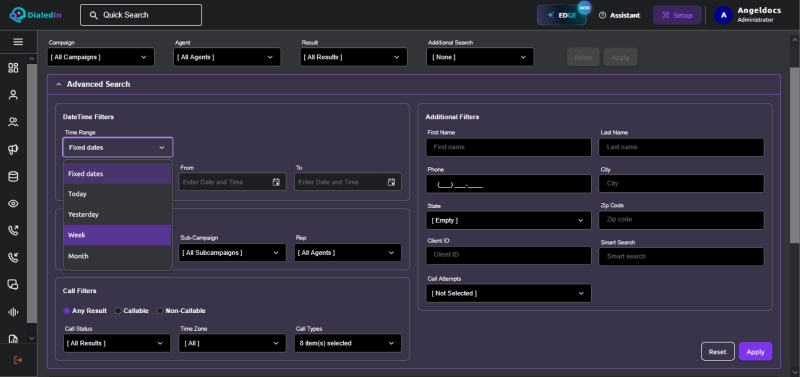The height and width of the screenshot is (377, 800).
Task: Focus the Client ID field
Action: click(509, 255)
